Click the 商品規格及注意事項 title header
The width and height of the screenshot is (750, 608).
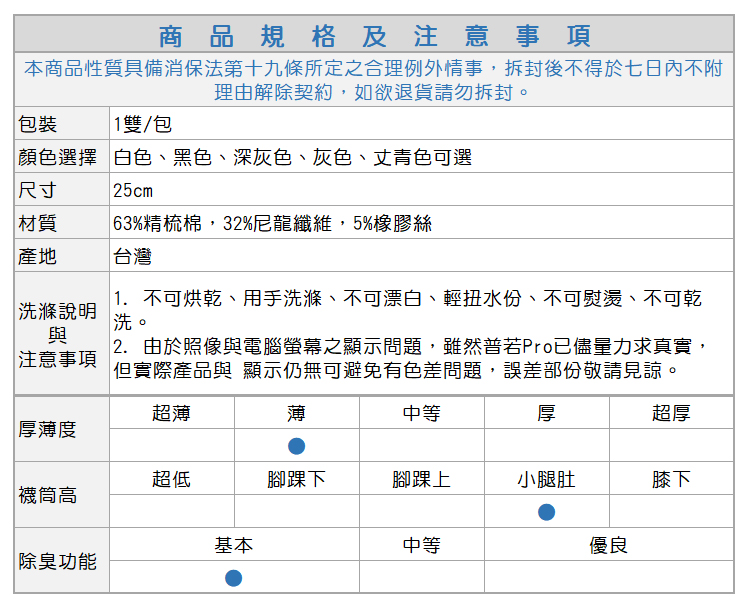point(375,37)
